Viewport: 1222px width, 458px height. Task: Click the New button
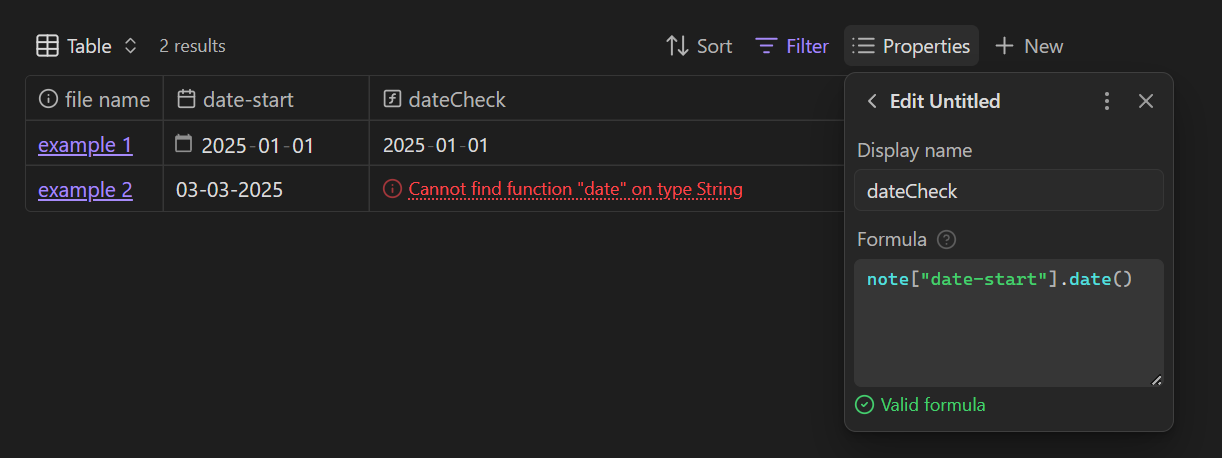(x=1029, y=46)
